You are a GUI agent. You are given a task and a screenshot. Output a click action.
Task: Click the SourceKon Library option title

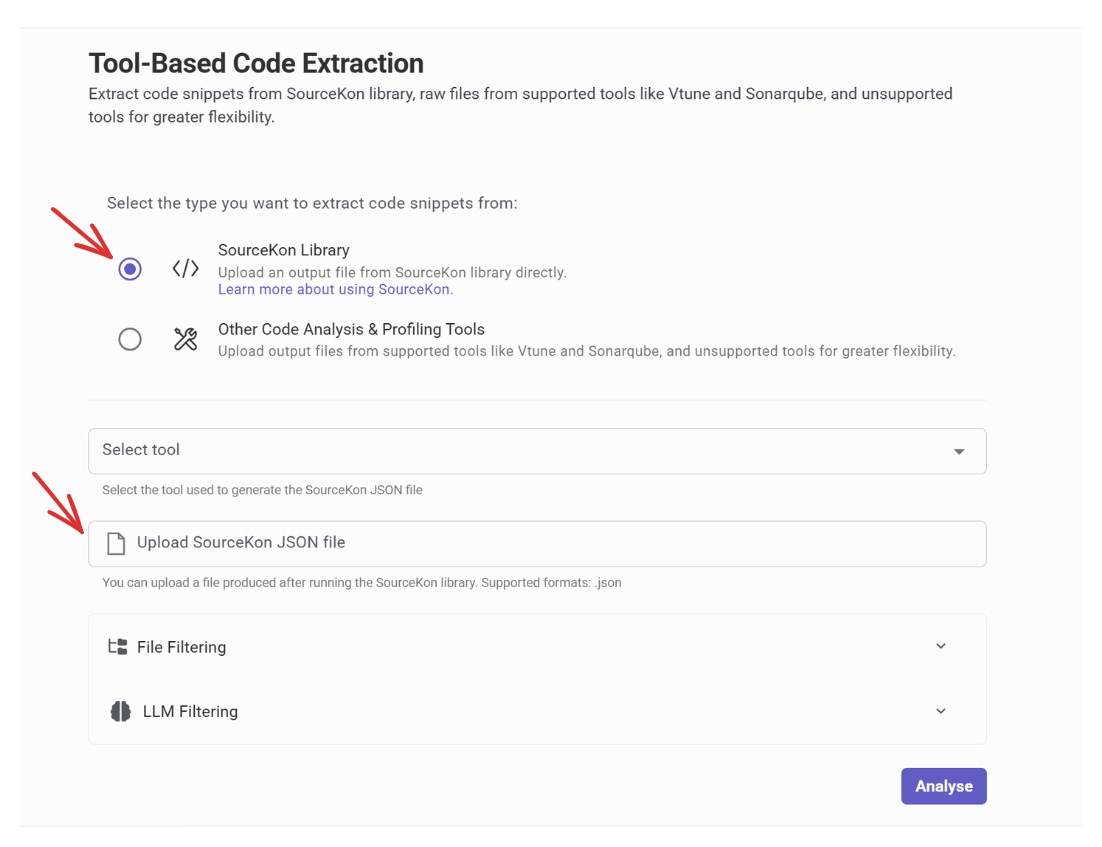tap(283, 250)
